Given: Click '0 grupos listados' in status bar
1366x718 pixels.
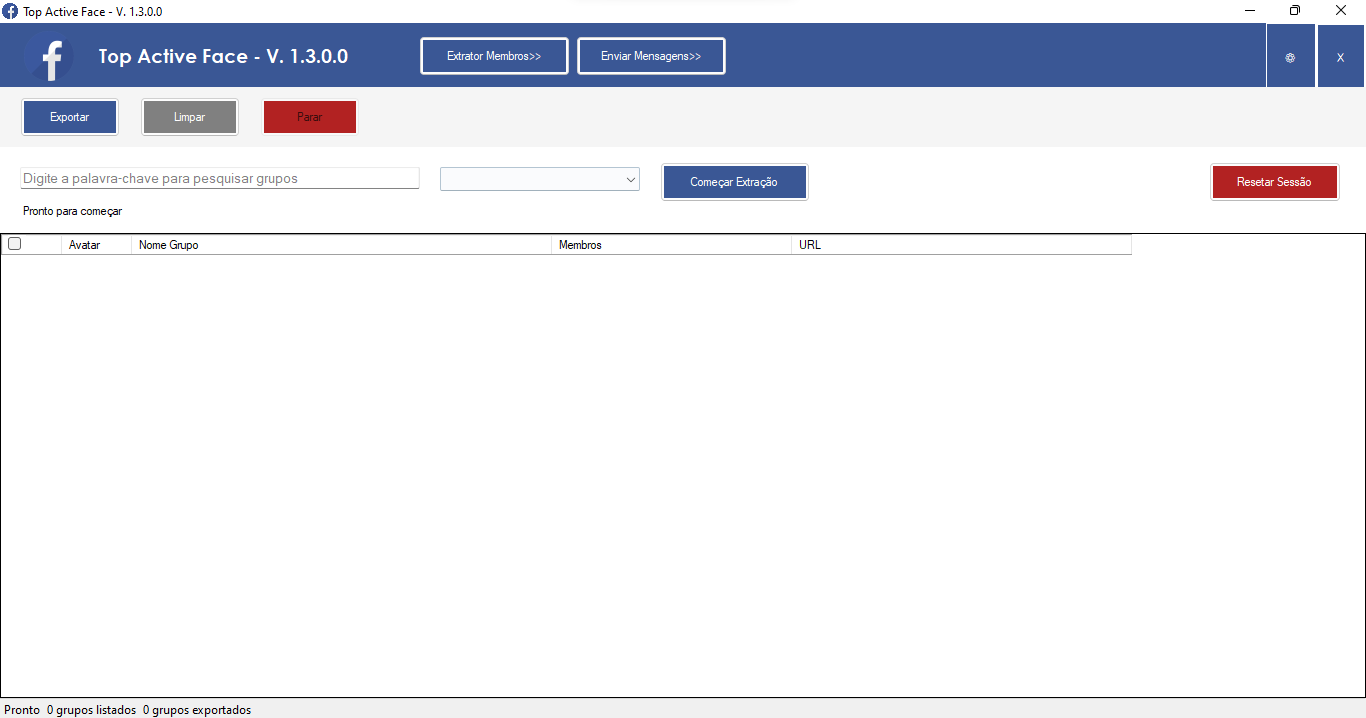Looking at the screenshot, I should coord(91,710).
